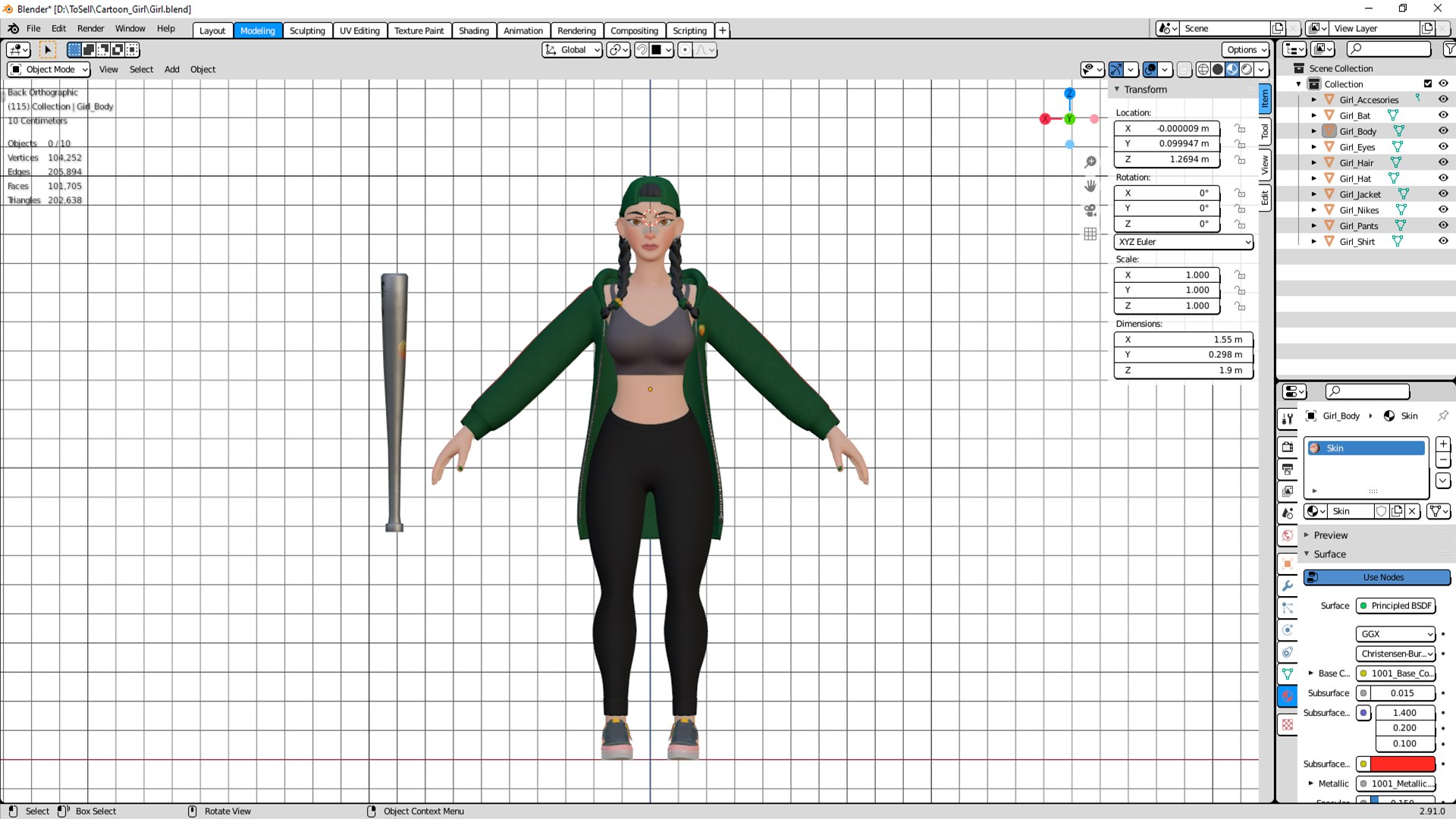
Task: Click the outliner filter funnel icon
Action: point(1448,49)
